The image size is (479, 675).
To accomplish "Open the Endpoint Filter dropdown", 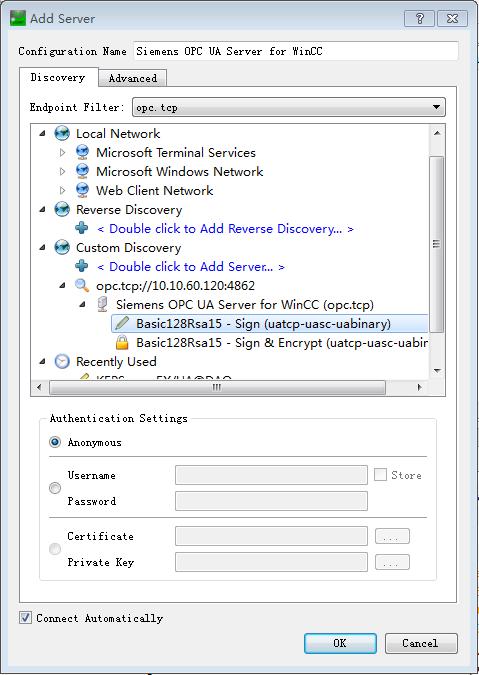I will point(289,107).
